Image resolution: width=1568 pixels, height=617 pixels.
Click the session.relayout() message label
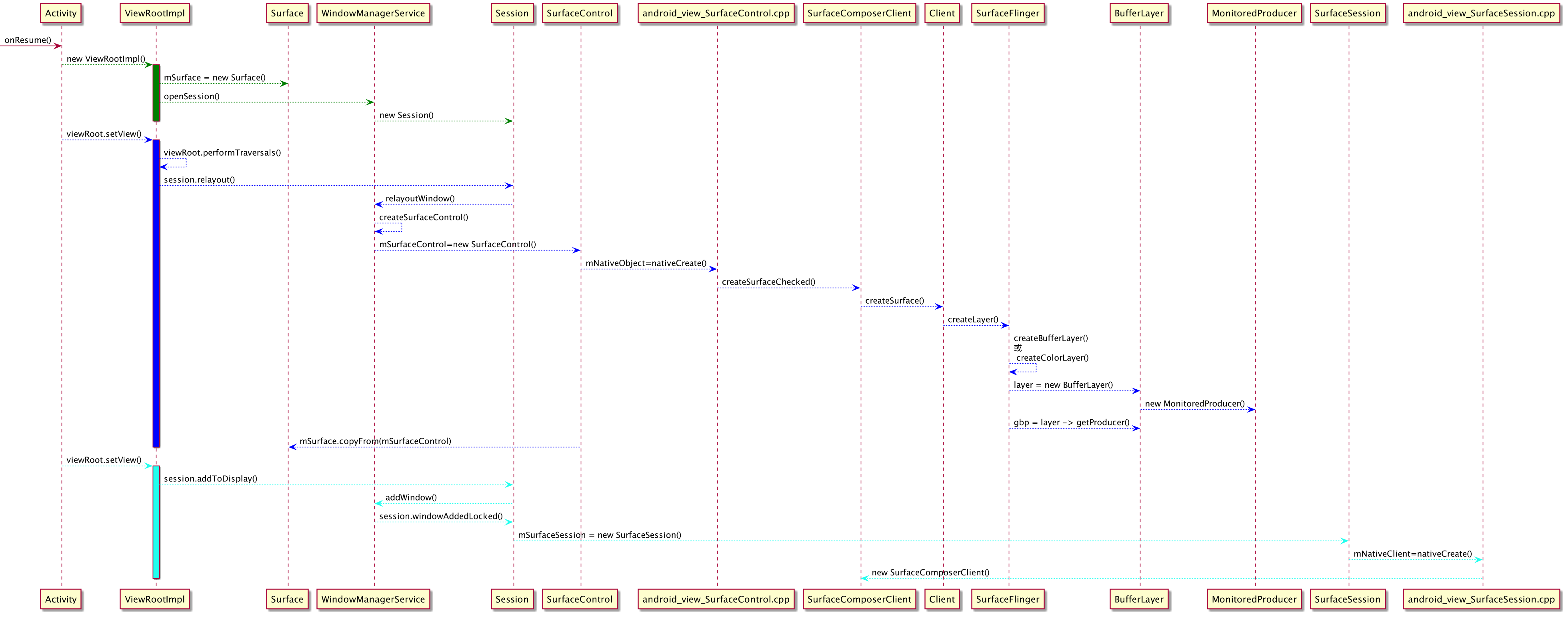(199, 180)
